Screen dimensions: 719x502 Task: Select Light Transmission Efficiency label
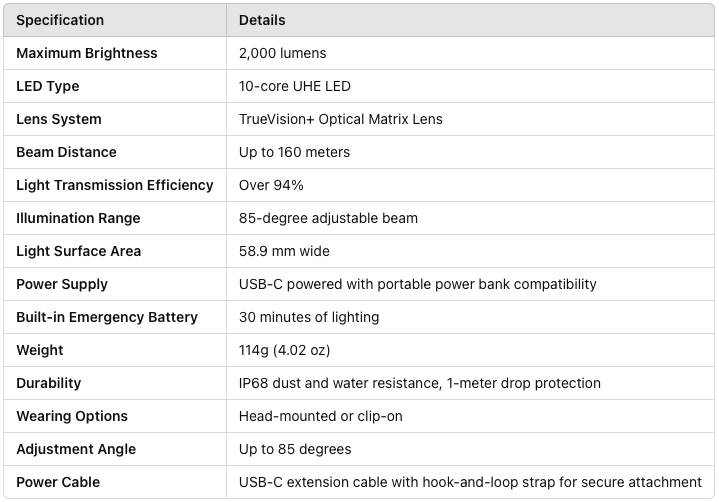pos(115,185)
